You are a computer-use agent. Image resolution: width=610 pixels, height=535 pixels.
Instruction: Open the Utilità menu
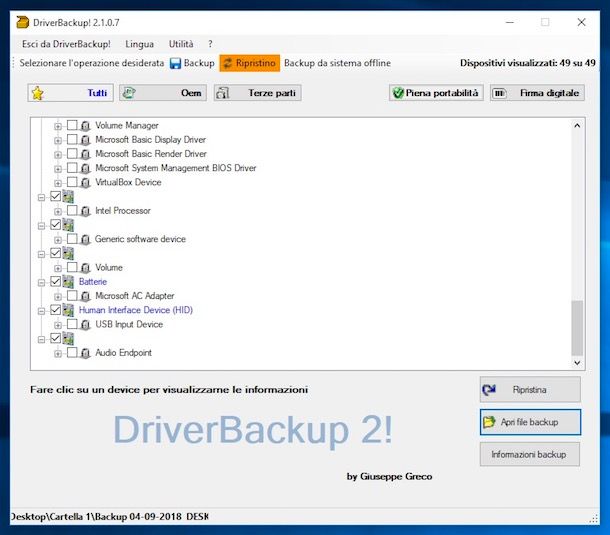[181, 44]
